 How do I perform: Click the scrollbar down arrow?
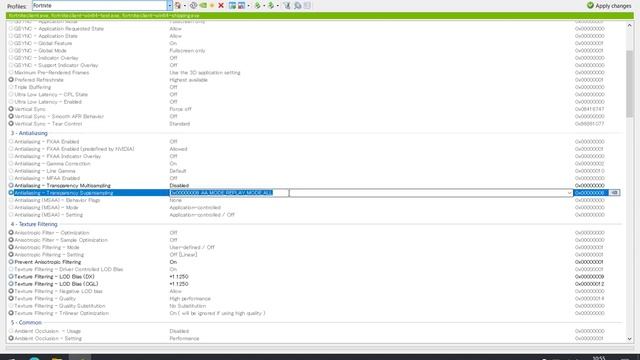tap(629, 339)
